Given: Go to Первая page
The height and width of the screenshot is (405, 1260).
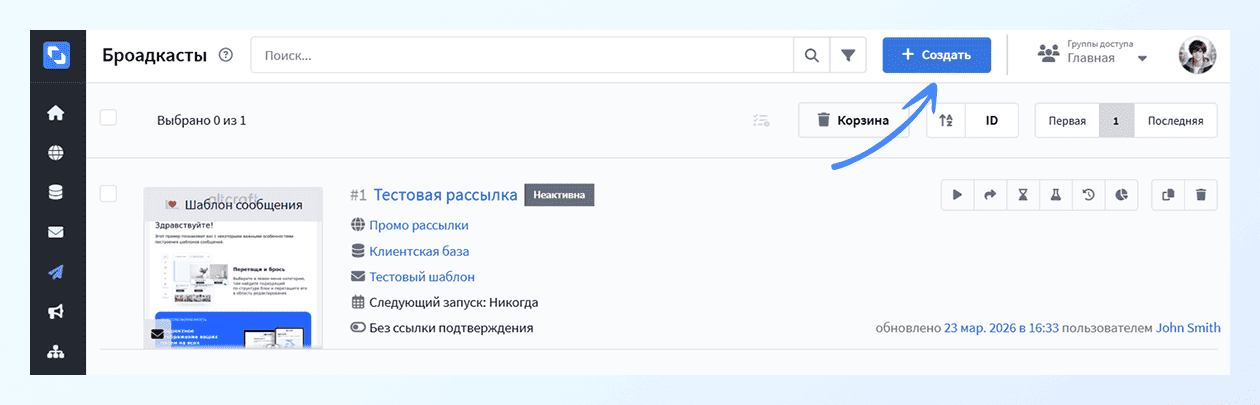Looking at the screenshot, I should (1067, 120).
